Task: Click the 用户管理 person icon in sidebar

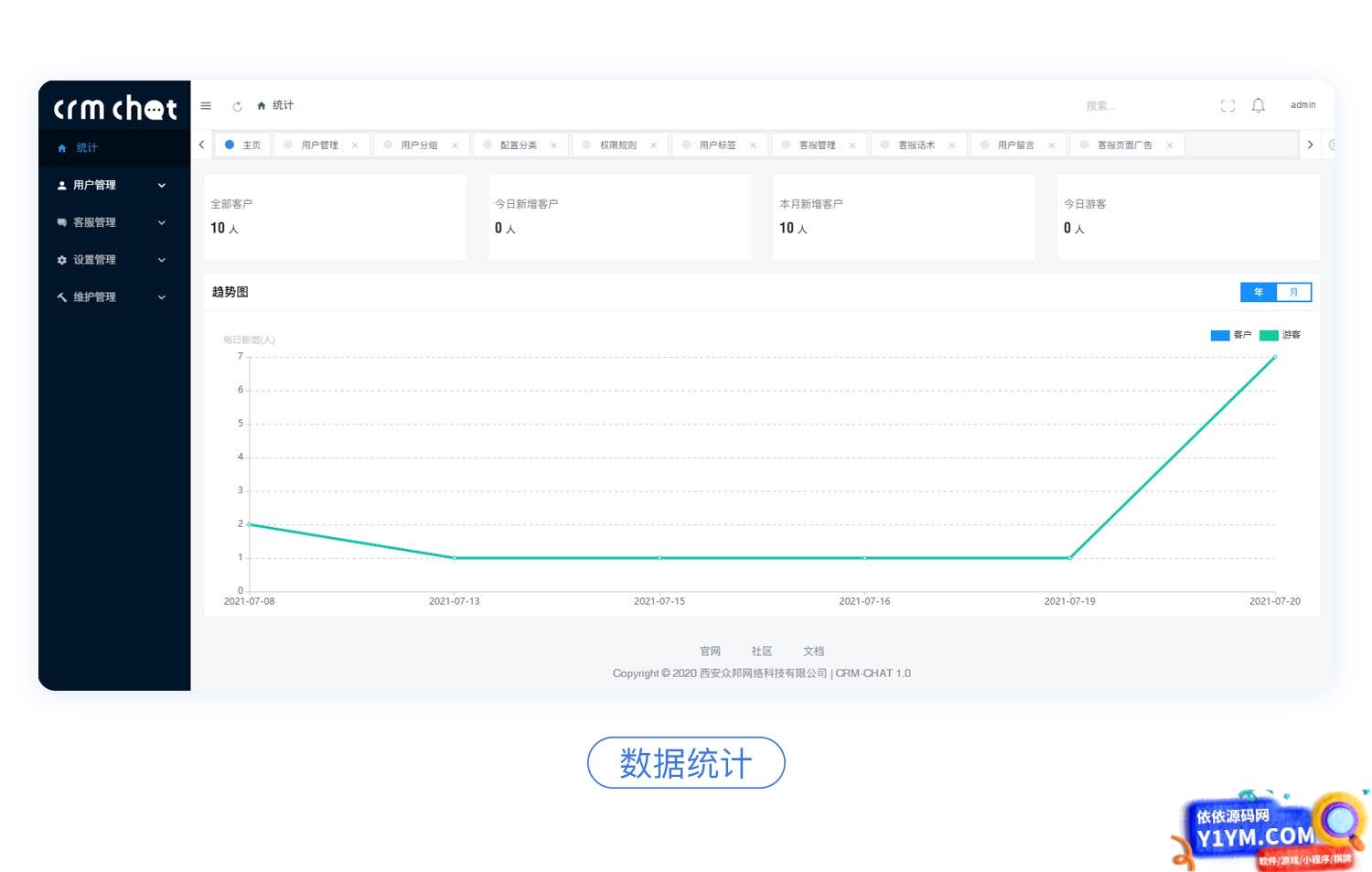Action: [x=62, y=185]
